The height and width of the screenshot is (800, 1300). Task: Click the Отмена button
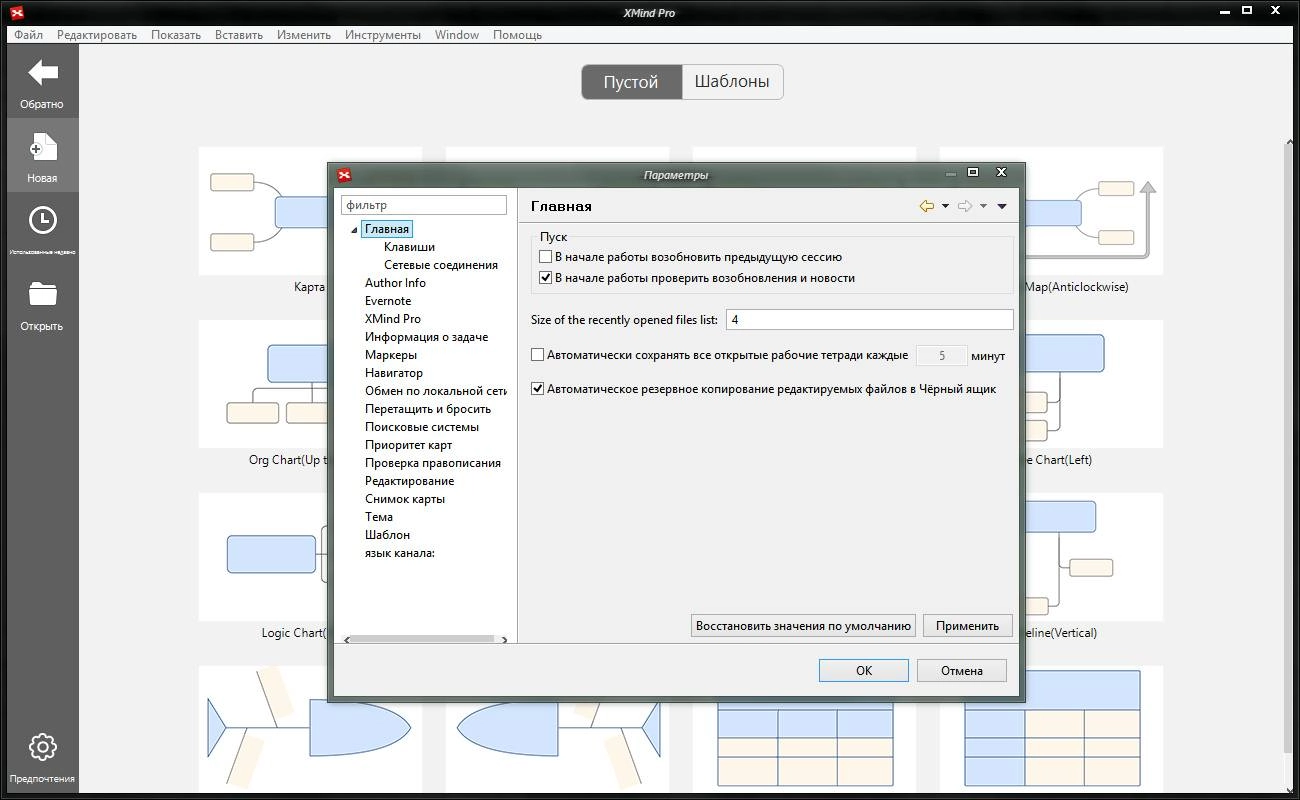[x=962, y=671]
